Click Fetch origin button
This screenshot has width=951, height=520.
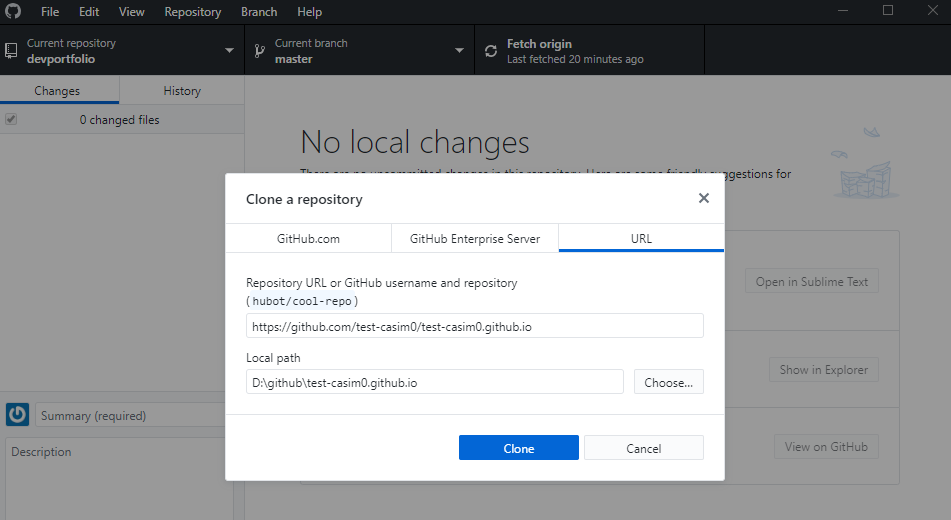point(590,50)
